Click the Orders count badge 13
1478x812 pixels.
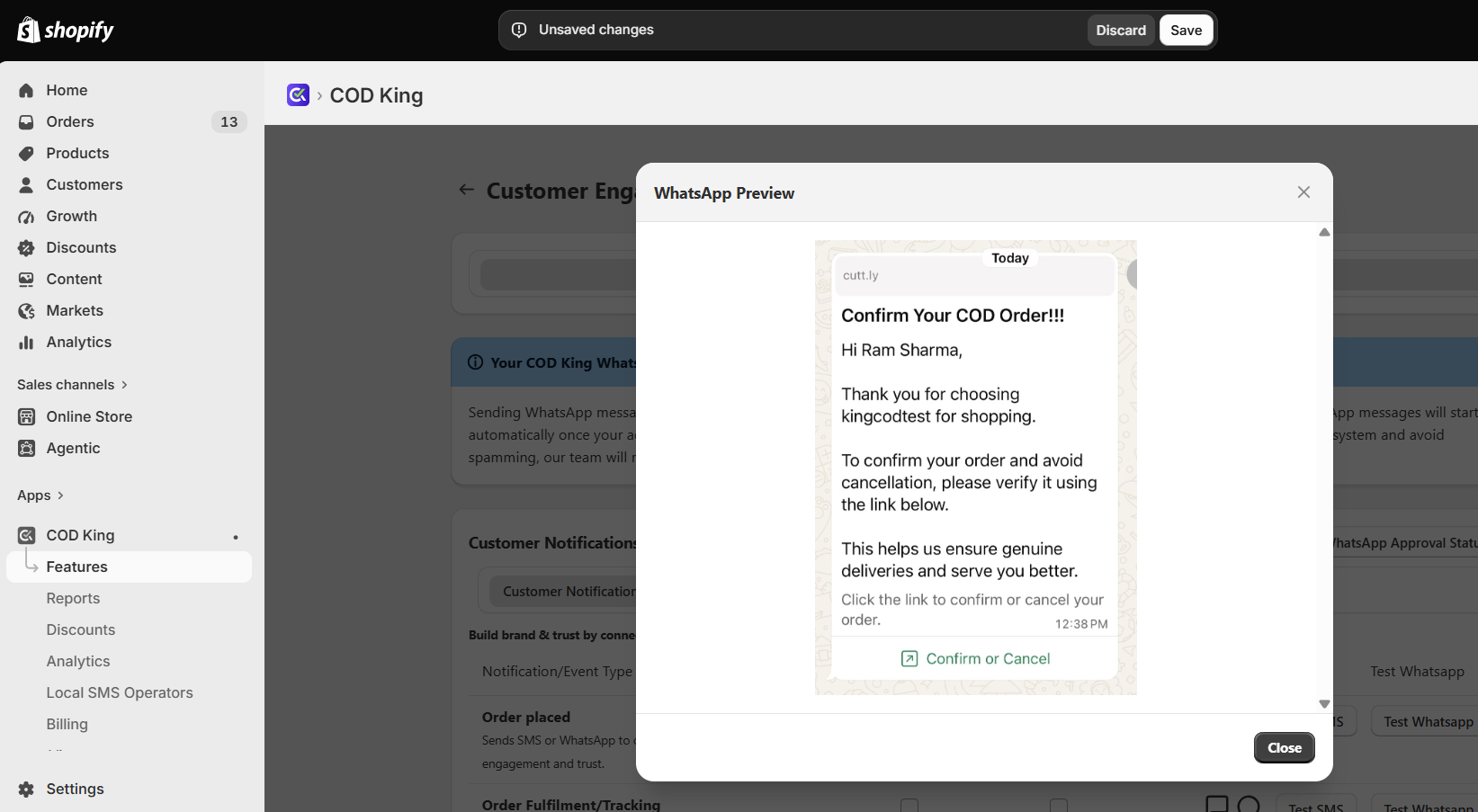pyautogui.click(x=229, y=121)
